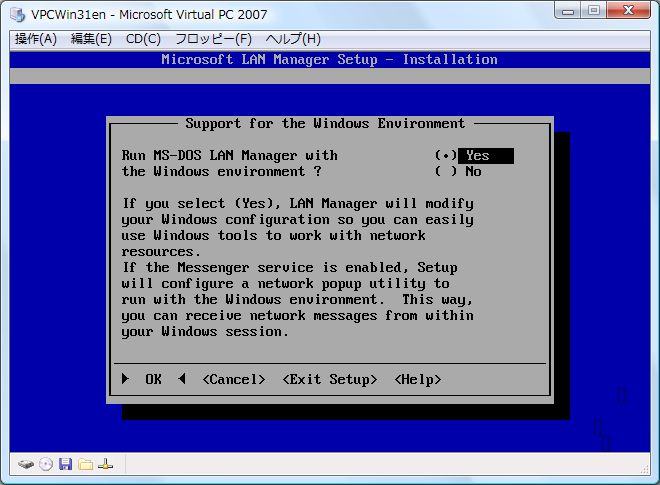Expand the ヘルプ(H) menu

click(293, 39)
